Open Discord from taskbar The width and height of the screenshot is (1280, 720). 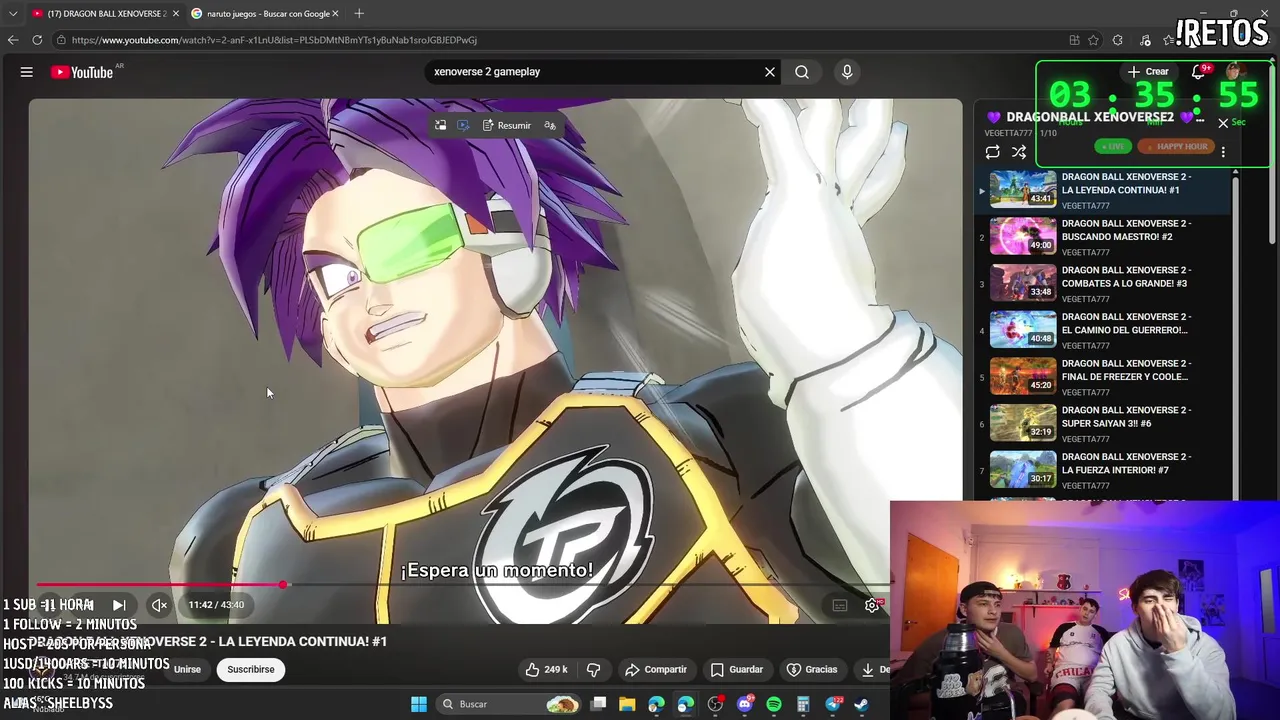744,704
